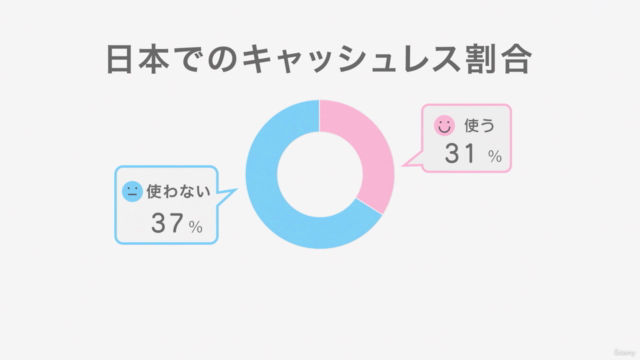Viewport: 640px width, 360px height.
Task: Click the 日本 characters in the title
Action: pos(138,59)
